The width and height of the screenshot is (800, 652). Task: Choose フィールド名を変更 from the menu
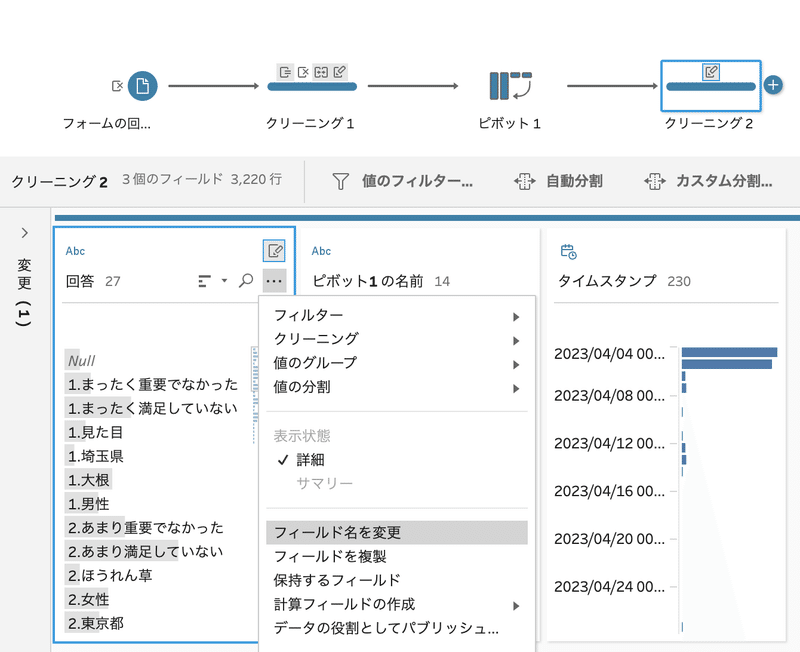click(x=397, y=533)
